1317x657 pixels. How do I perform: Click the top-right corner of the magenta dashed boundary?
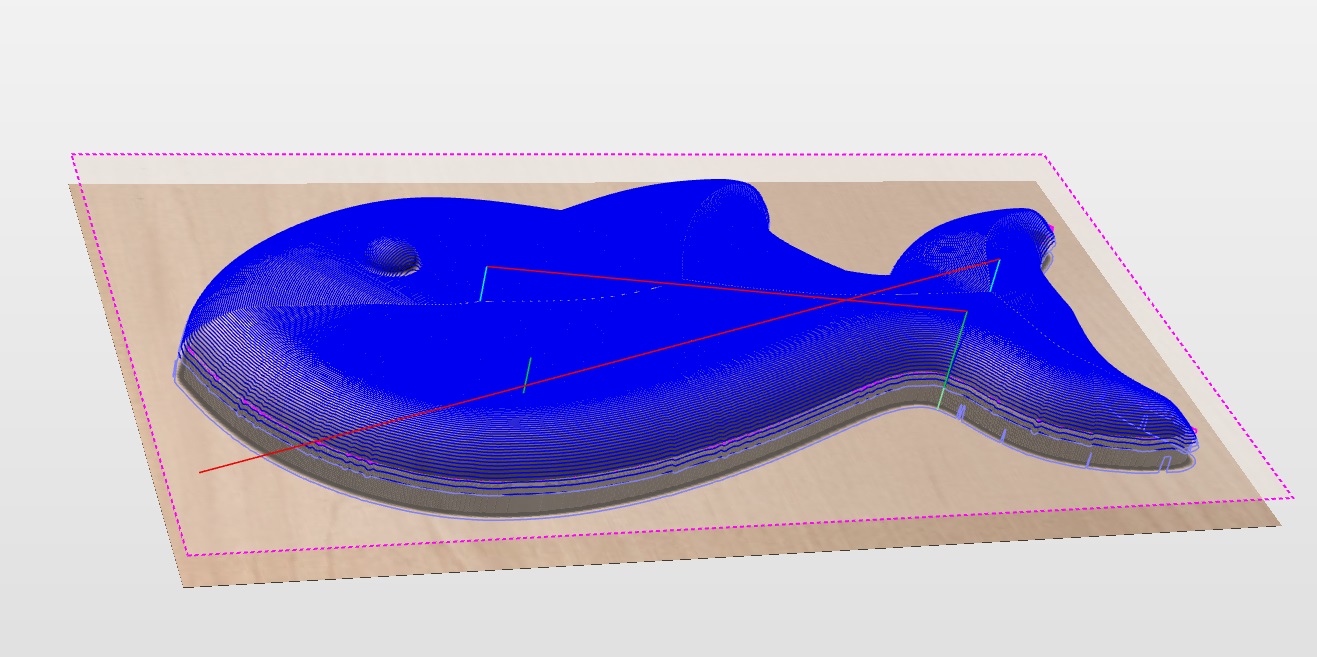(1043, 155)
